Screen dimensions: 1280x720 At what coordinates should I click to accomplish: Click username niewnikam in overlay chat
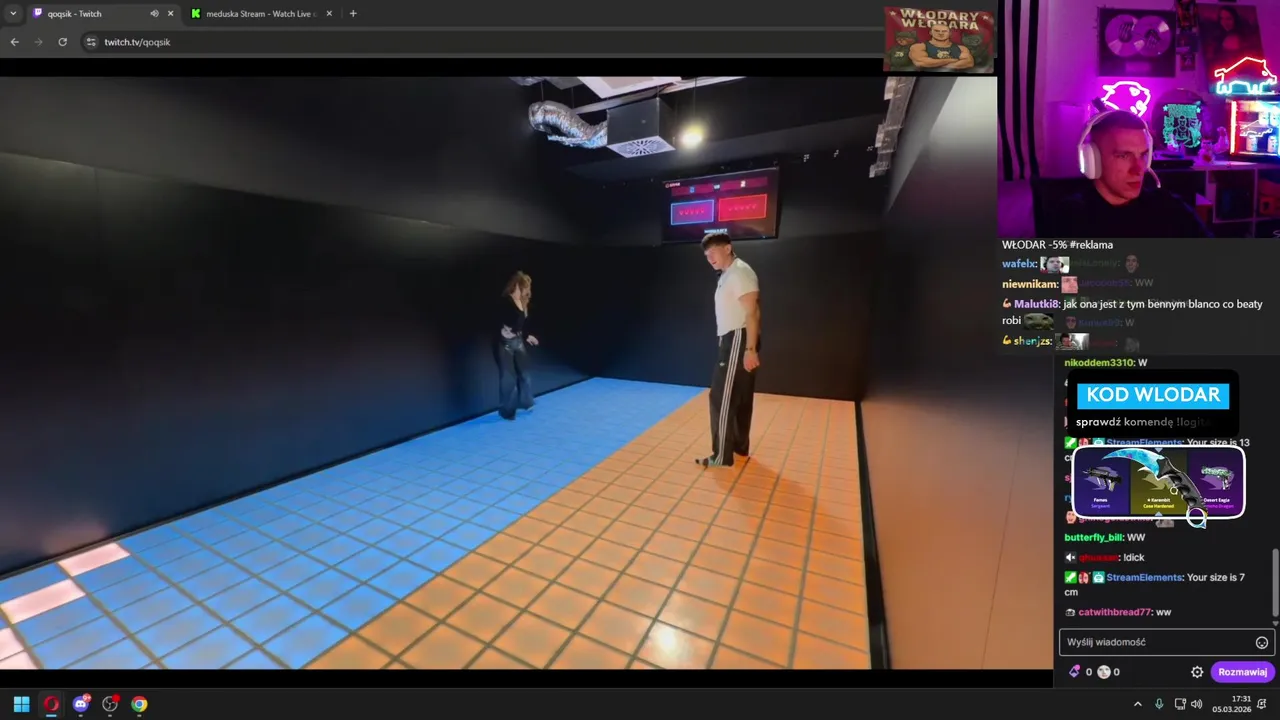coord(1030,284)
